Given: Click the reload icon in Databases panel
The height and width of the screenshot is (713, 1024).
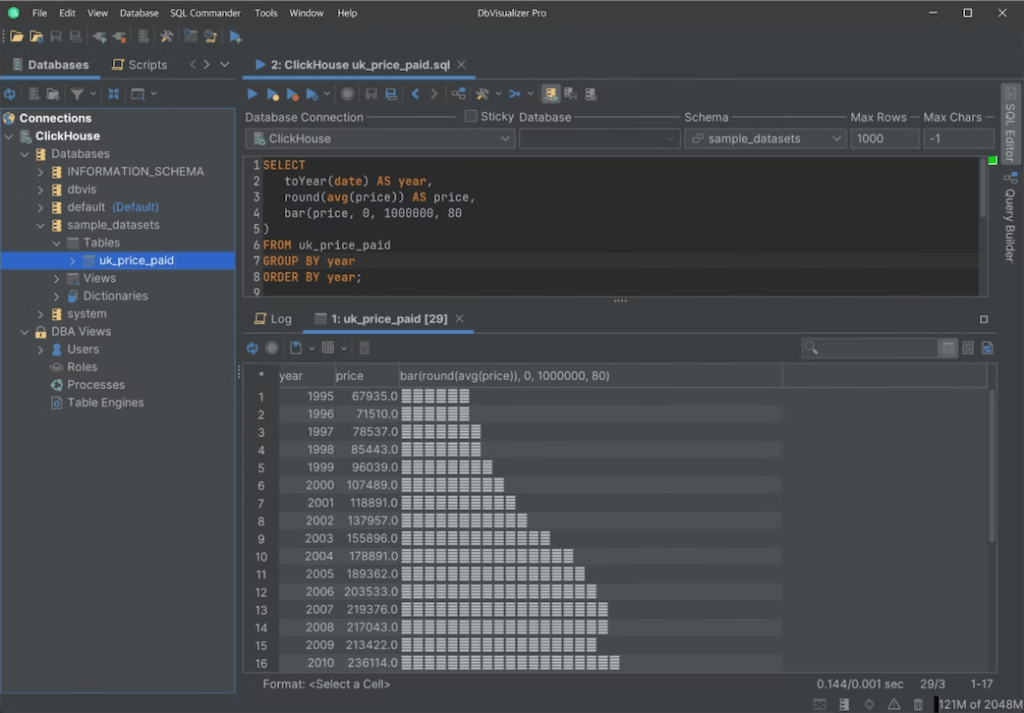Looking at the screenshot, I should [x=10, y=94].
